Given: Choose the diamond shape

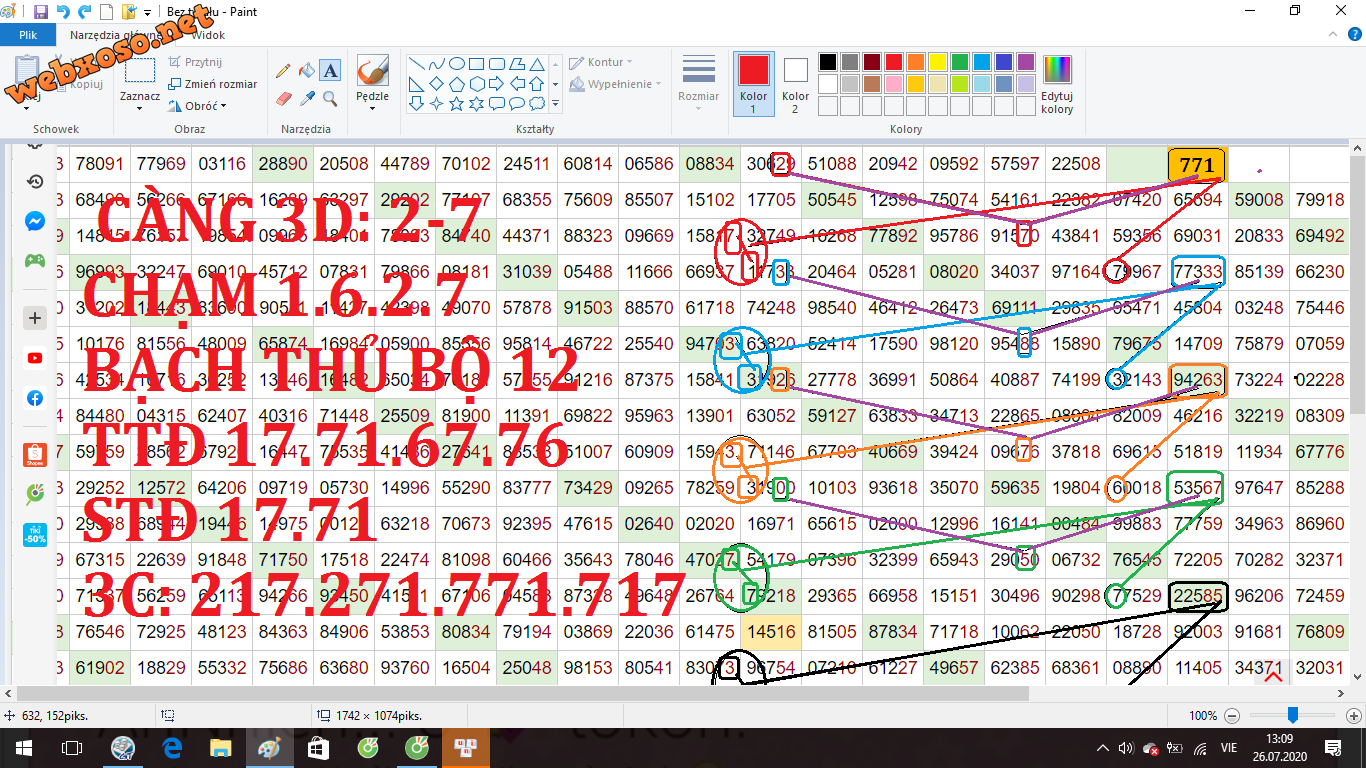Looking at the screenshot, I should point(437,83).
